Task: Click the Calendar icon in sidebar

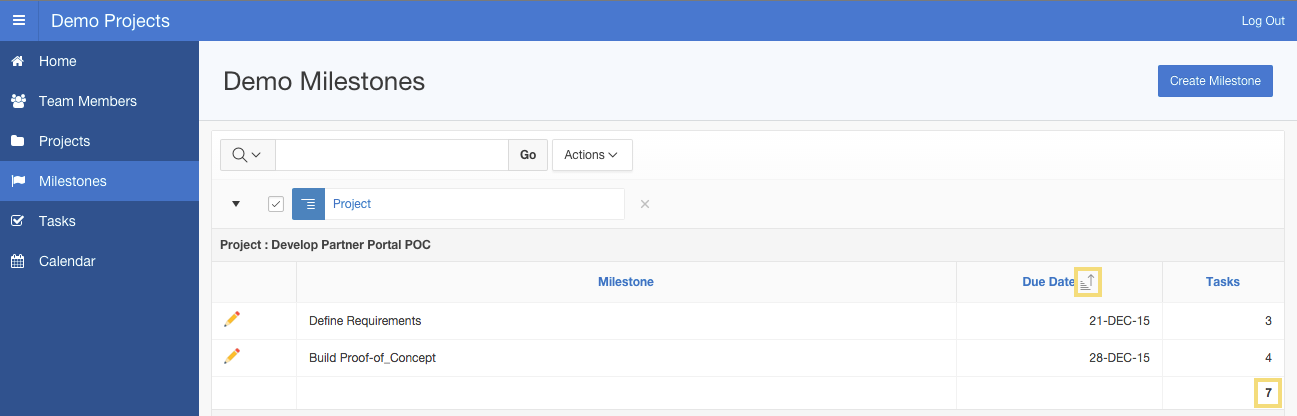Action: 18,261
